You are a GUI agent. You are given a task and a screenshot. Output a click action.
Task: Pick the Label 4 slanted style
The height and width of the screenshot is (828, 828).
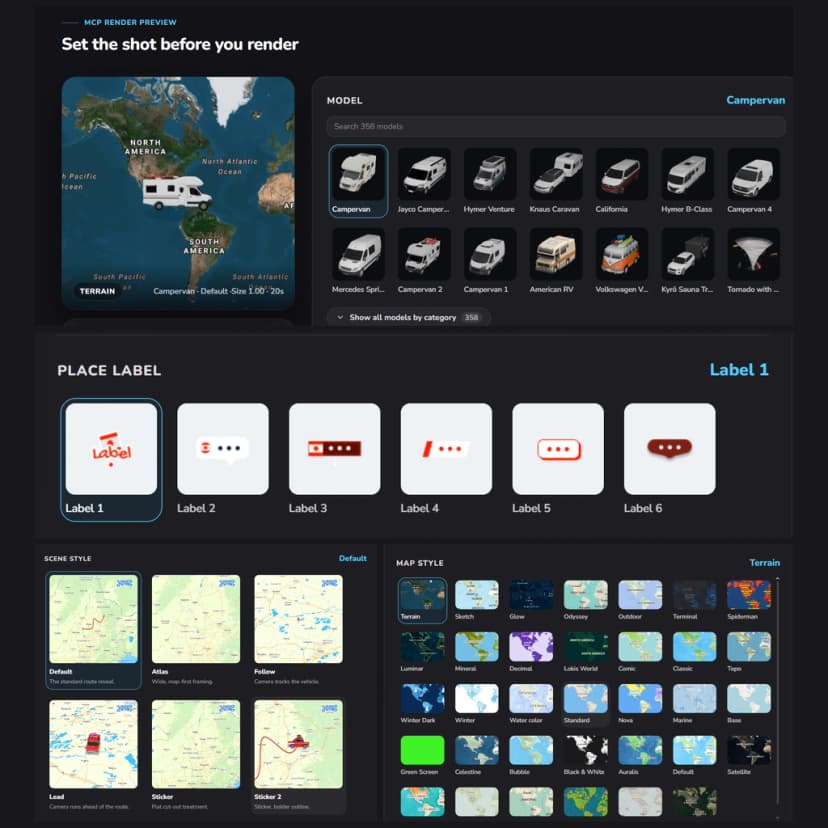[x=446, y=449]
